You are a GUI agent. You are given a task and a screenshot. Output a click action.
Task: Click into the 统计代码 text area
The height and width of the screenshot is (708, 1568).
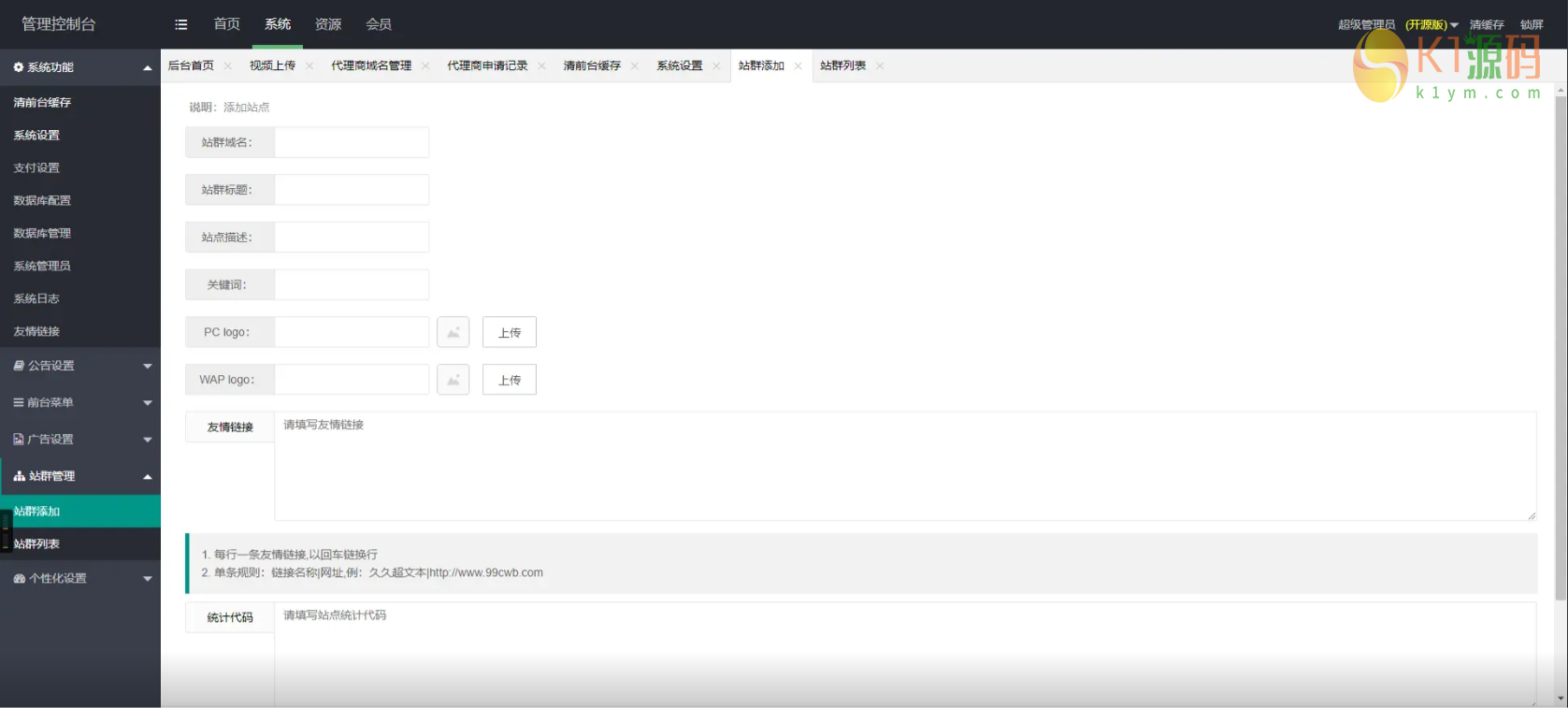905,655
